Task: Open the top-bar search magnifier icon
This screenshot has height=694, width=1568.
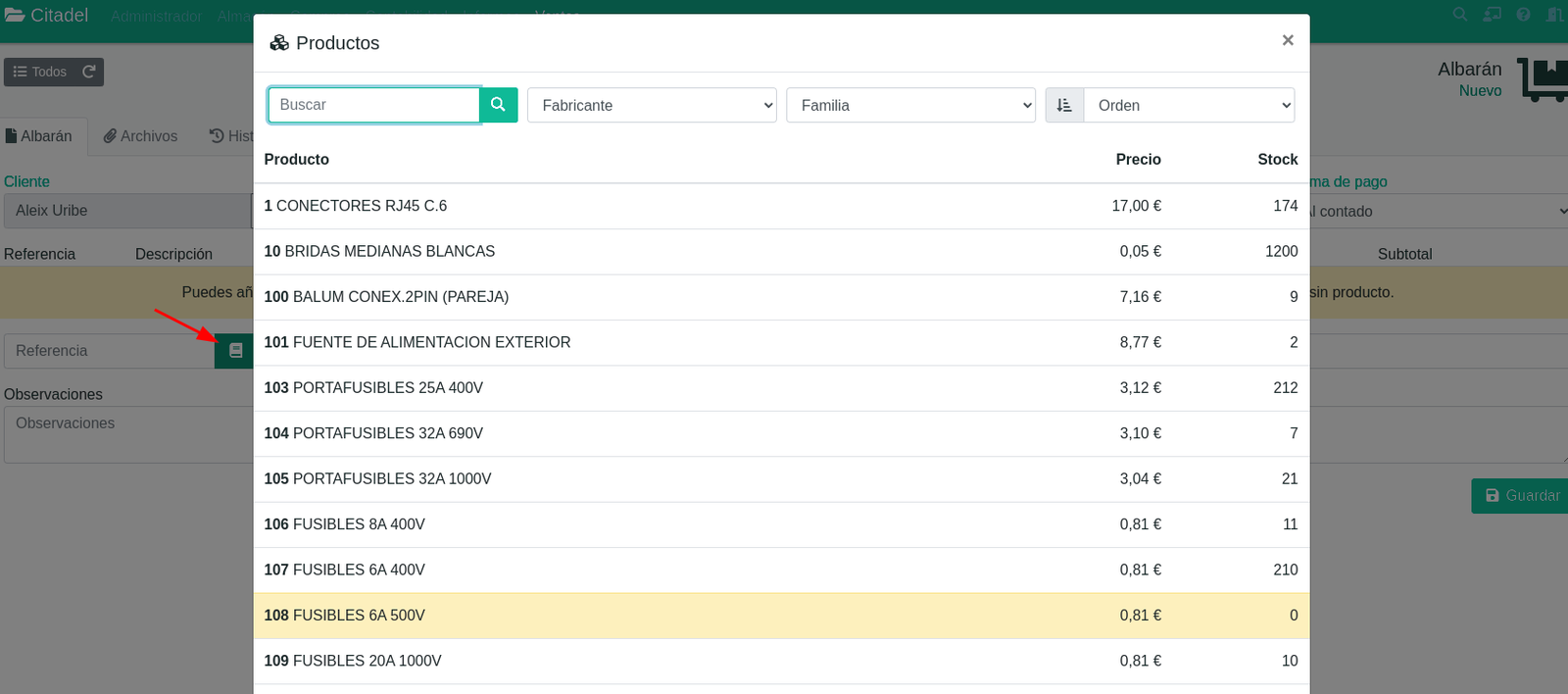Action: click(1460, 15)
